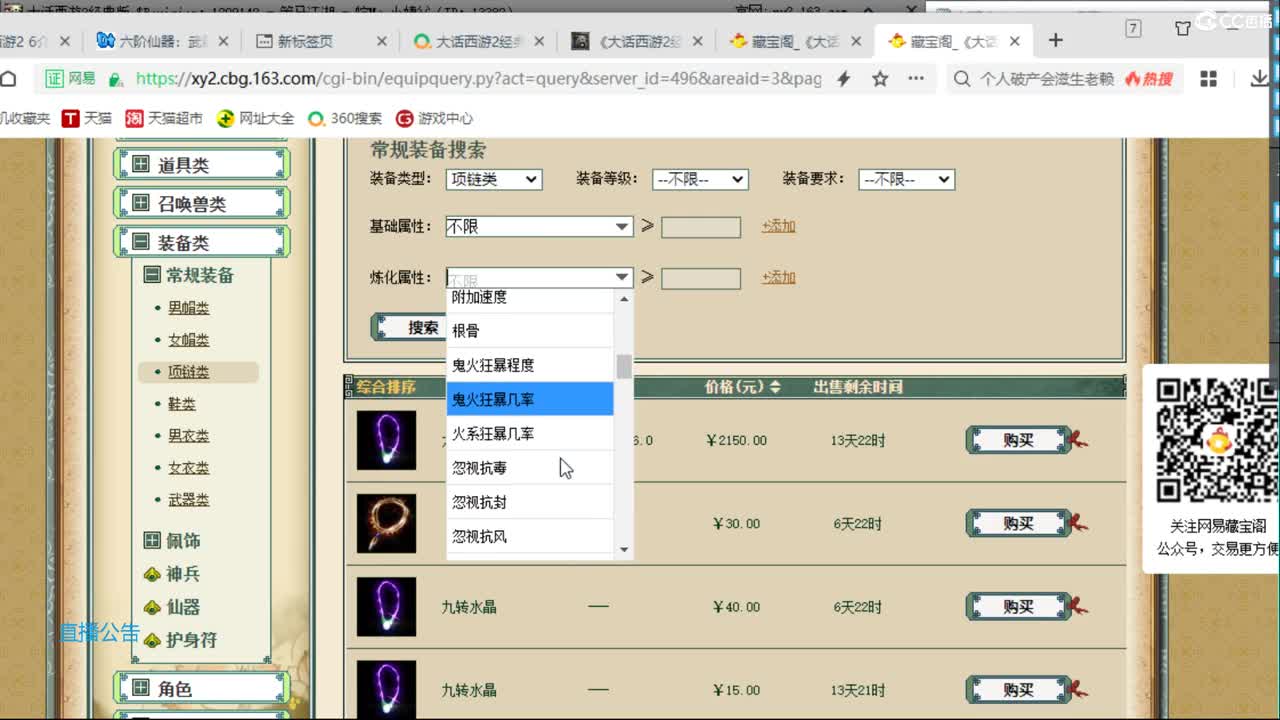Open the 天猫 bookmark
The image size is (1280, 720).
click(x=87, y=118)
